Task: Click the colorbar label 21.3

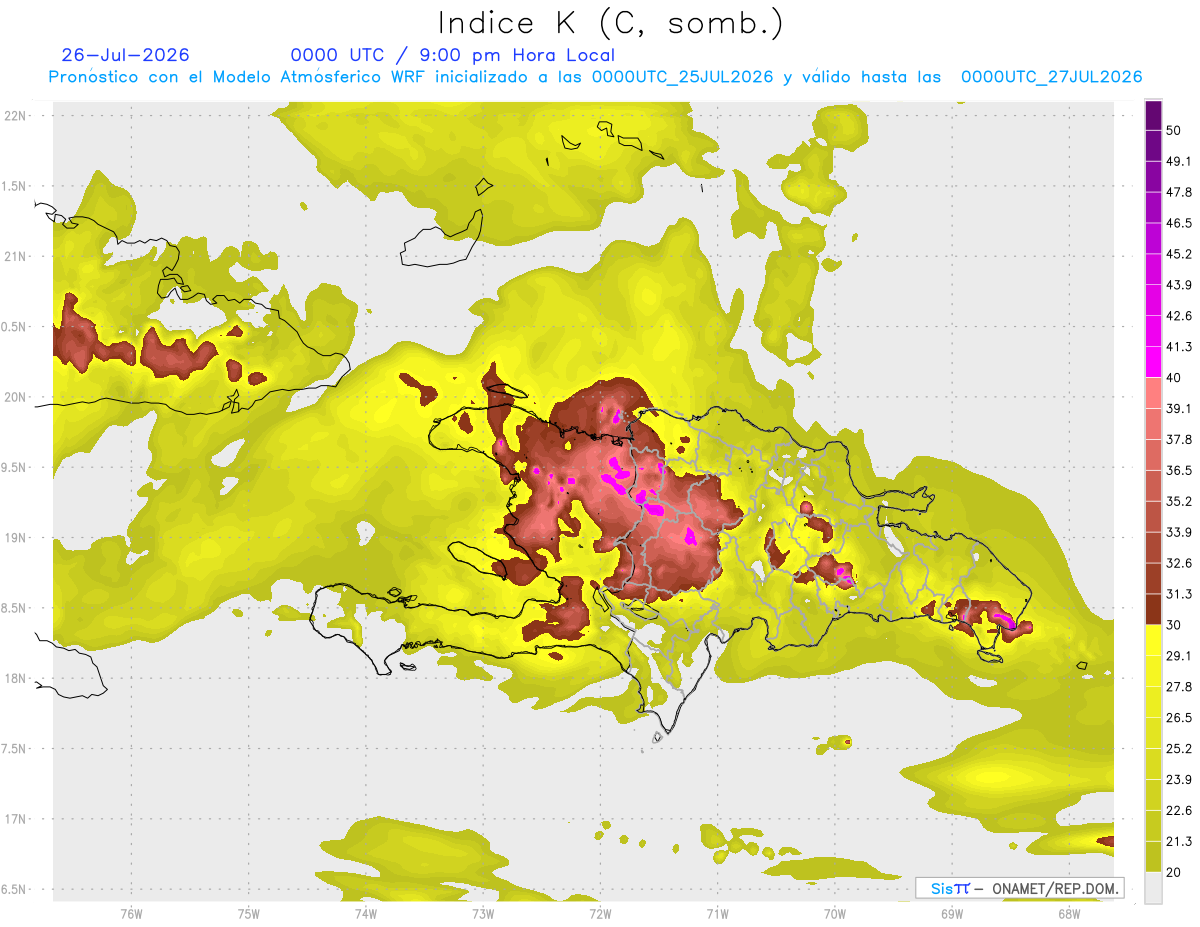Action: click(1179, 841)
